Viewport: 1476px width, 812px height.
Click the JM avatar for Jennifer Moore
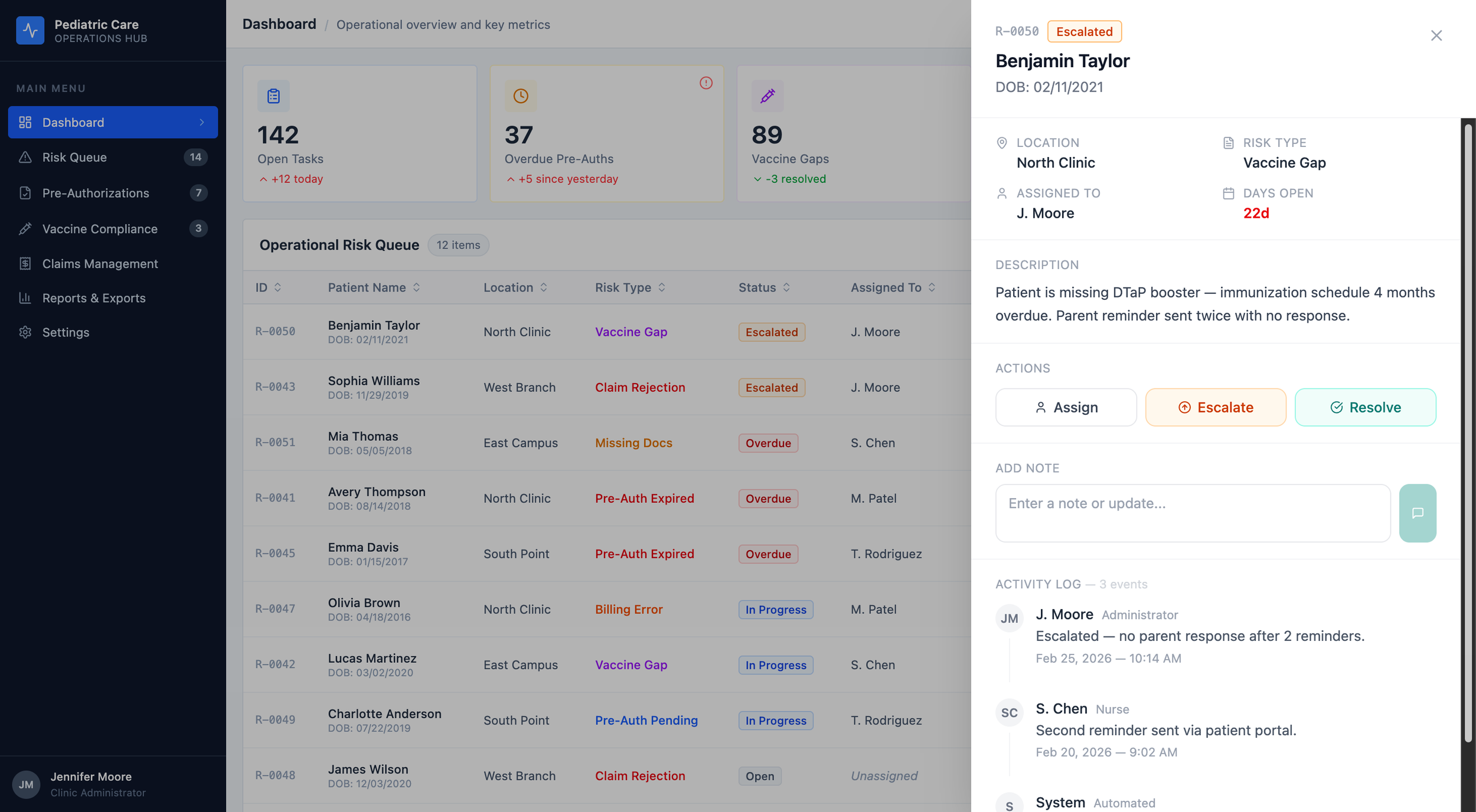point(26,784)
